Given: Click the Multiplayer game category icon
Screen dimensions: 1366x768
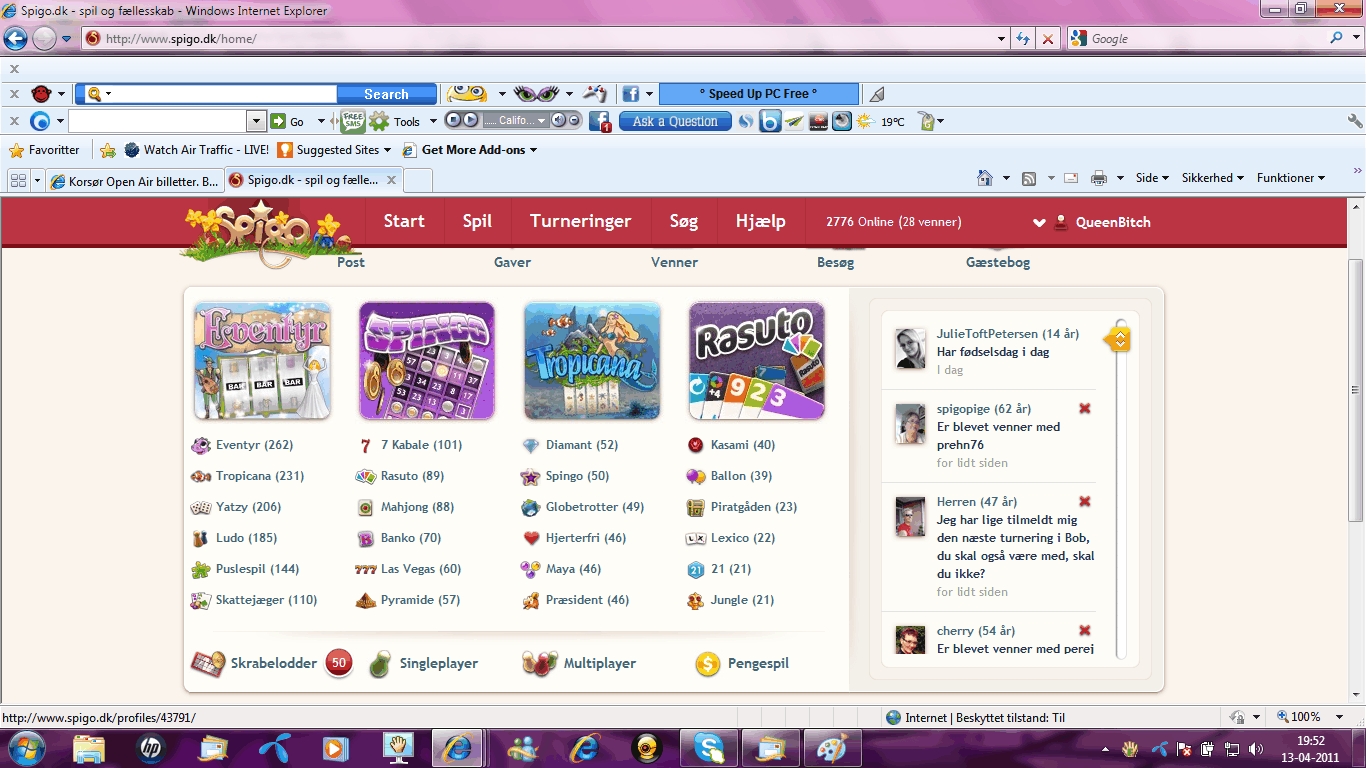Looking at the screenshot, I should pyautogui.click(x=540, y=664).
